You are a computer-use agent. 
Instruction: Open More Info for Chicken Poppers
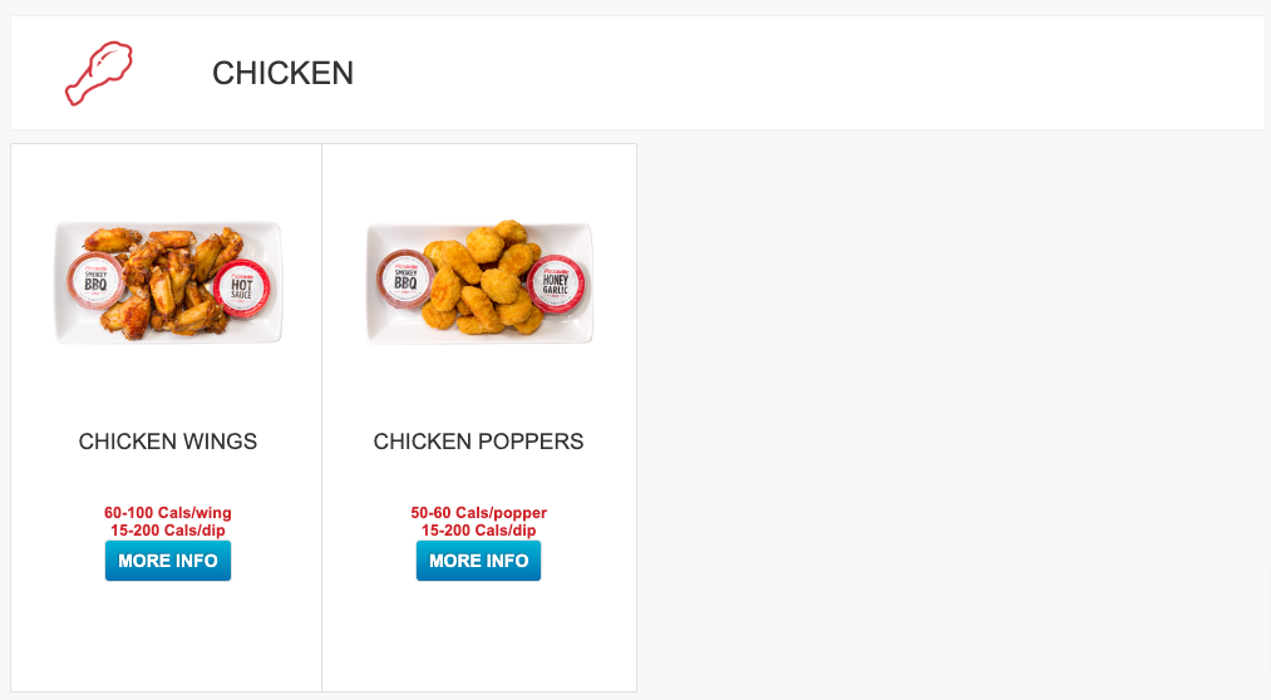pos(479,561)
